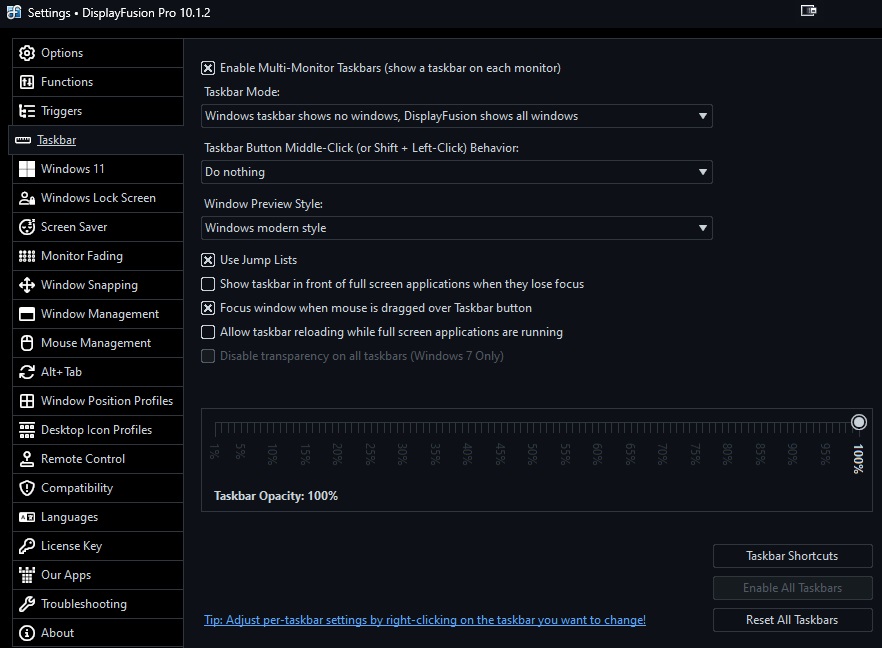Open the Window Position Profiles section
The image size is (882, 648).
click(106, 401)
